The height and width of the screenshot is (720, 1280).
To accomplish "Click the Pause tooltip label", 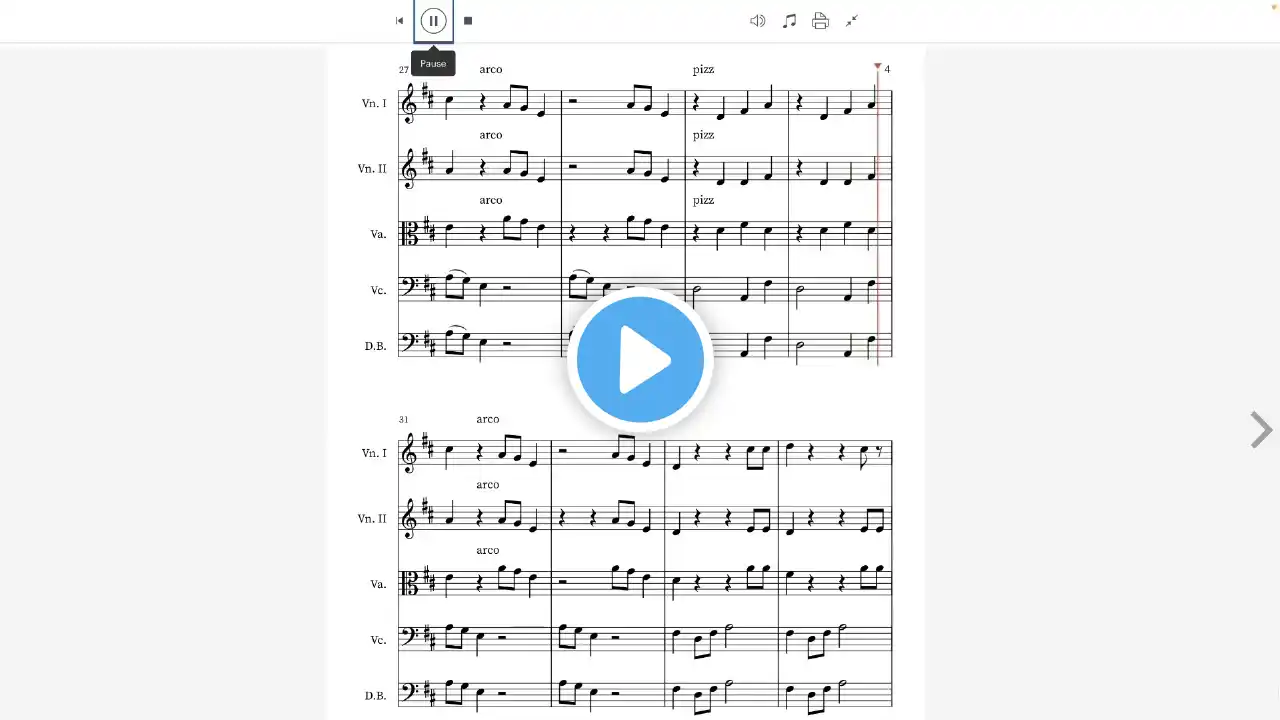I will click(x=433, y=63).
